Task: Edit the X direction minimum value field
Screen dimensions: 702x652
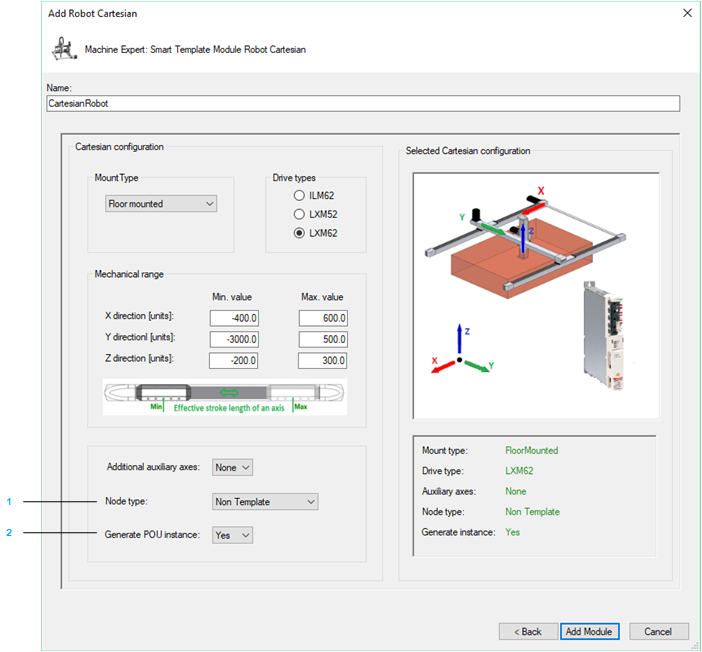Action: click(235, 318)
